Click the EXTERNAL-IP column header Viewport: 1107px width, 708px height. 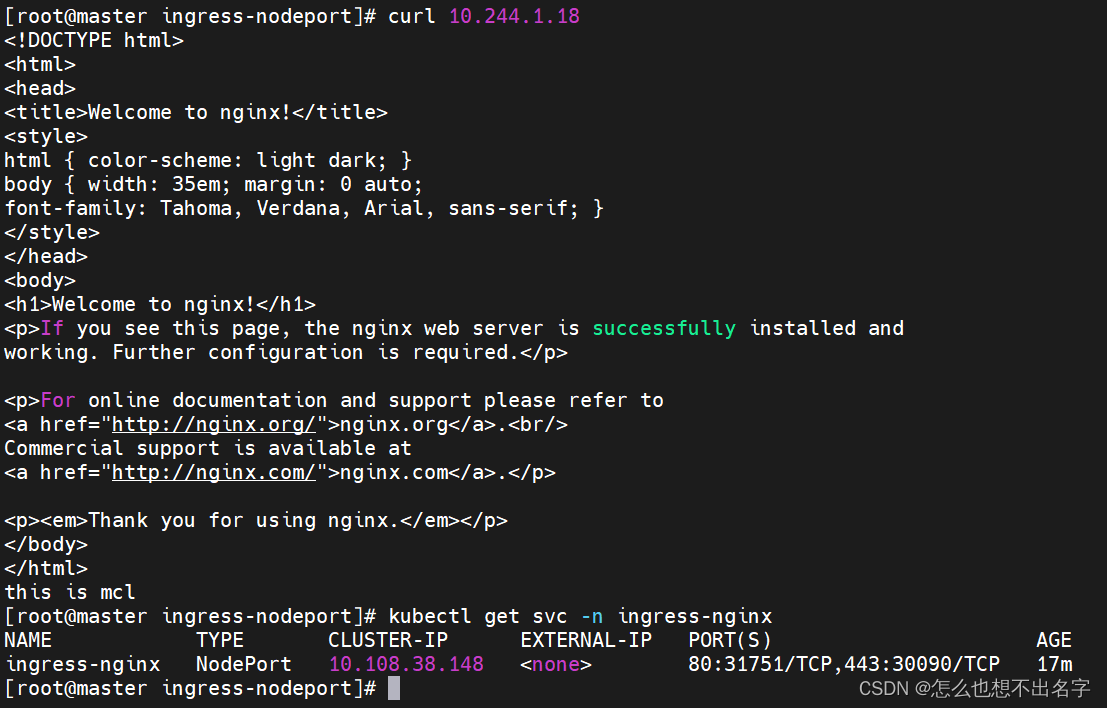(586, 640)
